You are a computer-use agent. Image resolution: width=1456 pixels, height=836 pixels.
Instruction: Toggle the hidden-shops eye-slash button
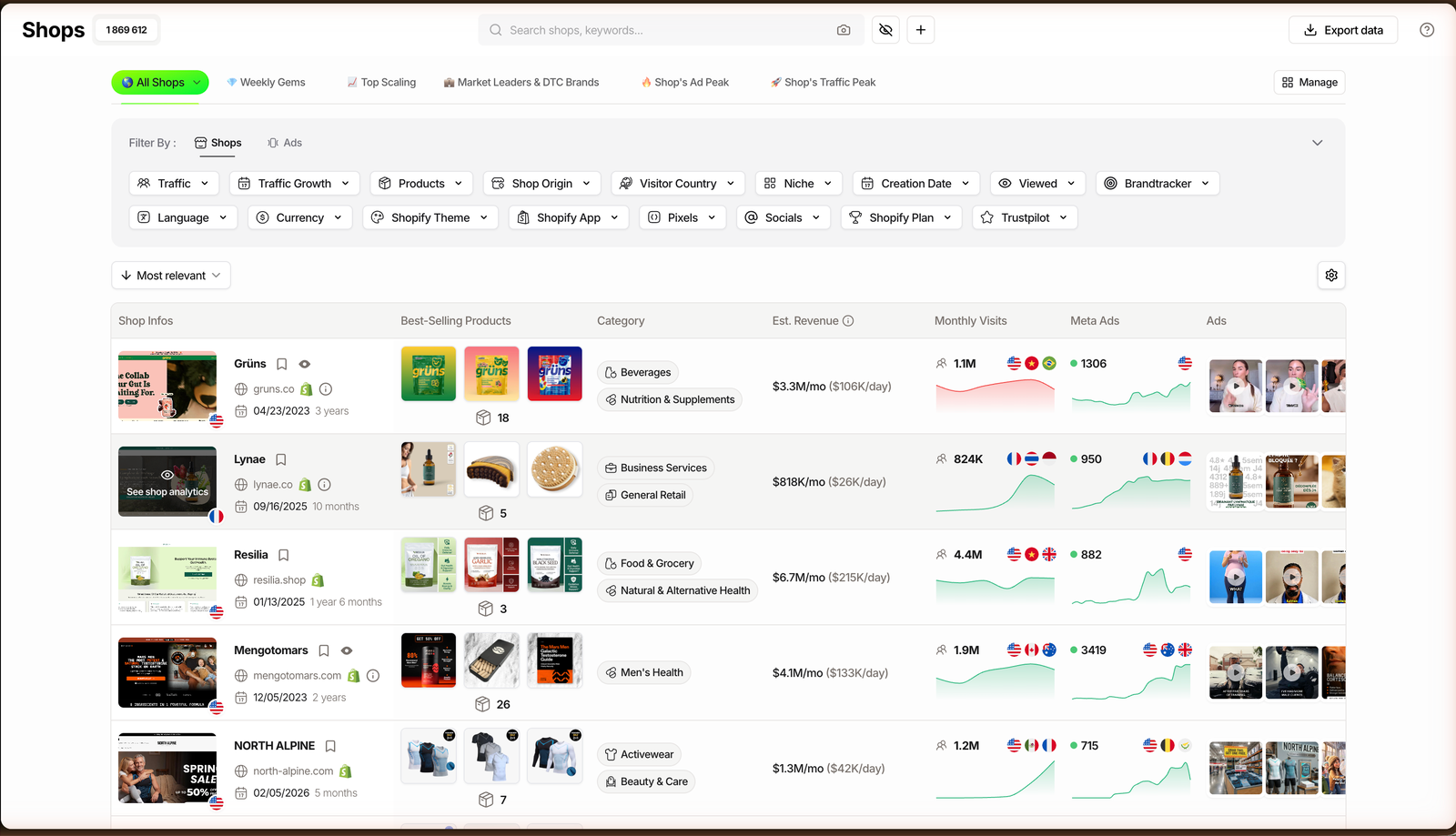pos(885,30)
